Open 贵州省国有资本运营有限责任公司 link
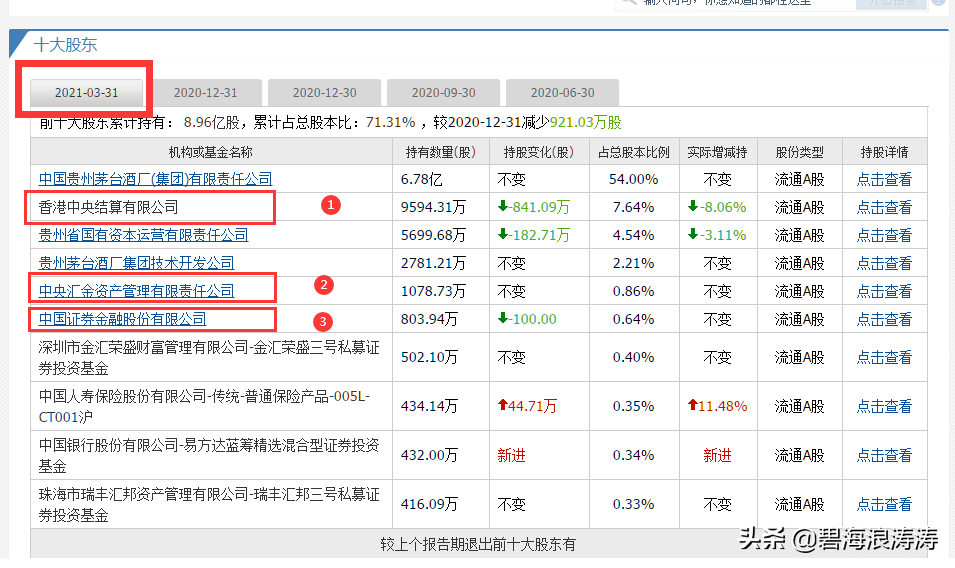This screenshot has height=568, width=955. pos(143,235)
